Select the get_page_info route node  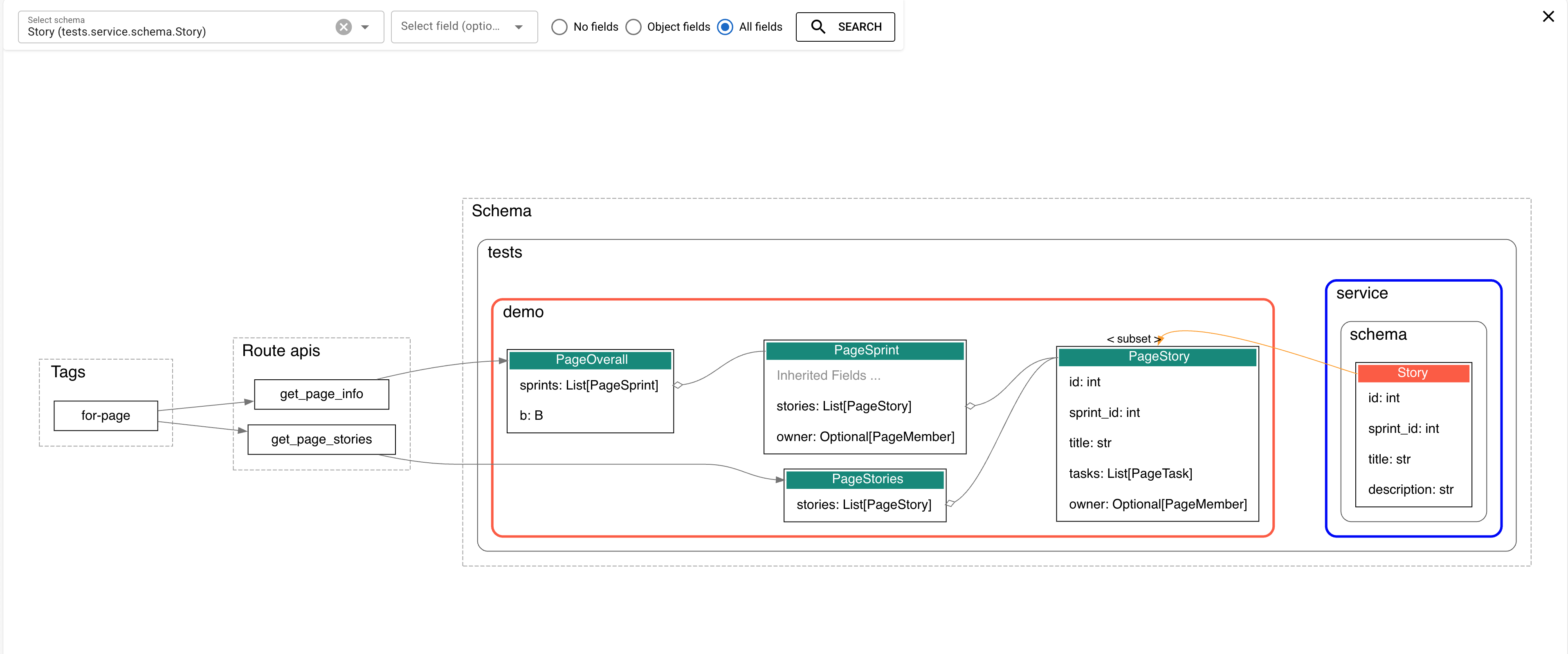[x=321, y=394]
